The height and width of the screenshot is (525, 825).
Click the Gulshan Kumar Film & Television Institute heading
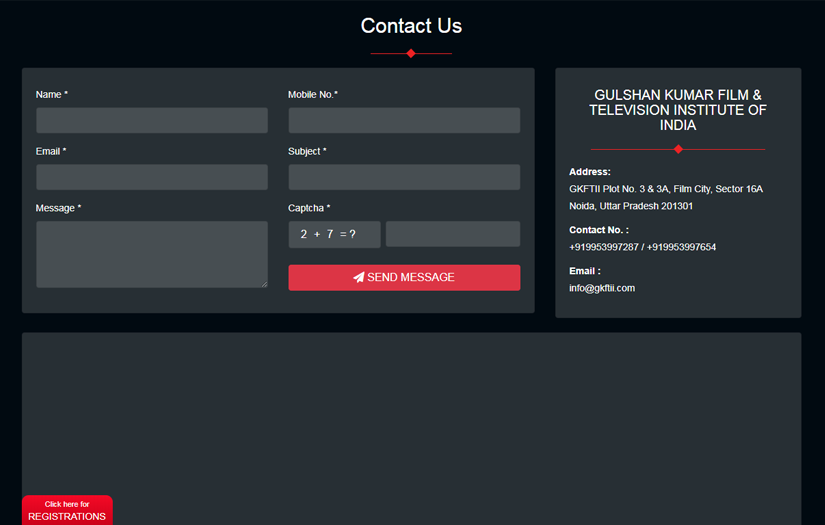click(678, 110)
